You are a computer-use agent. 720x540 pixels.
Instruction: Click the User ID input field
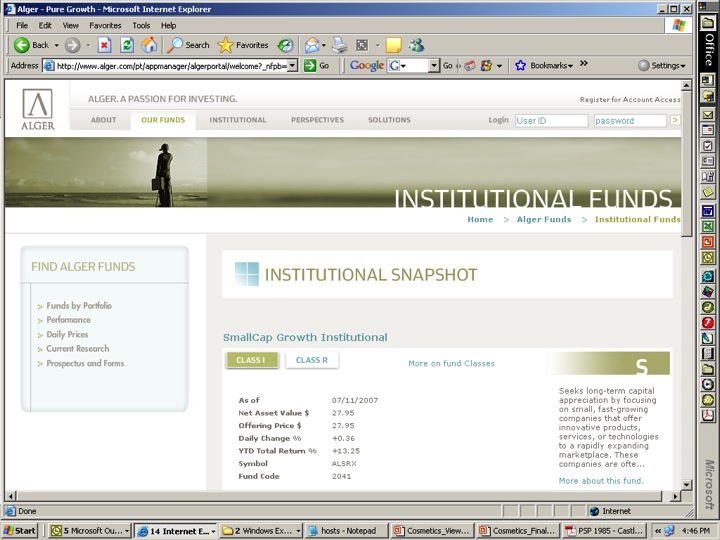click(x=551, y=121)
